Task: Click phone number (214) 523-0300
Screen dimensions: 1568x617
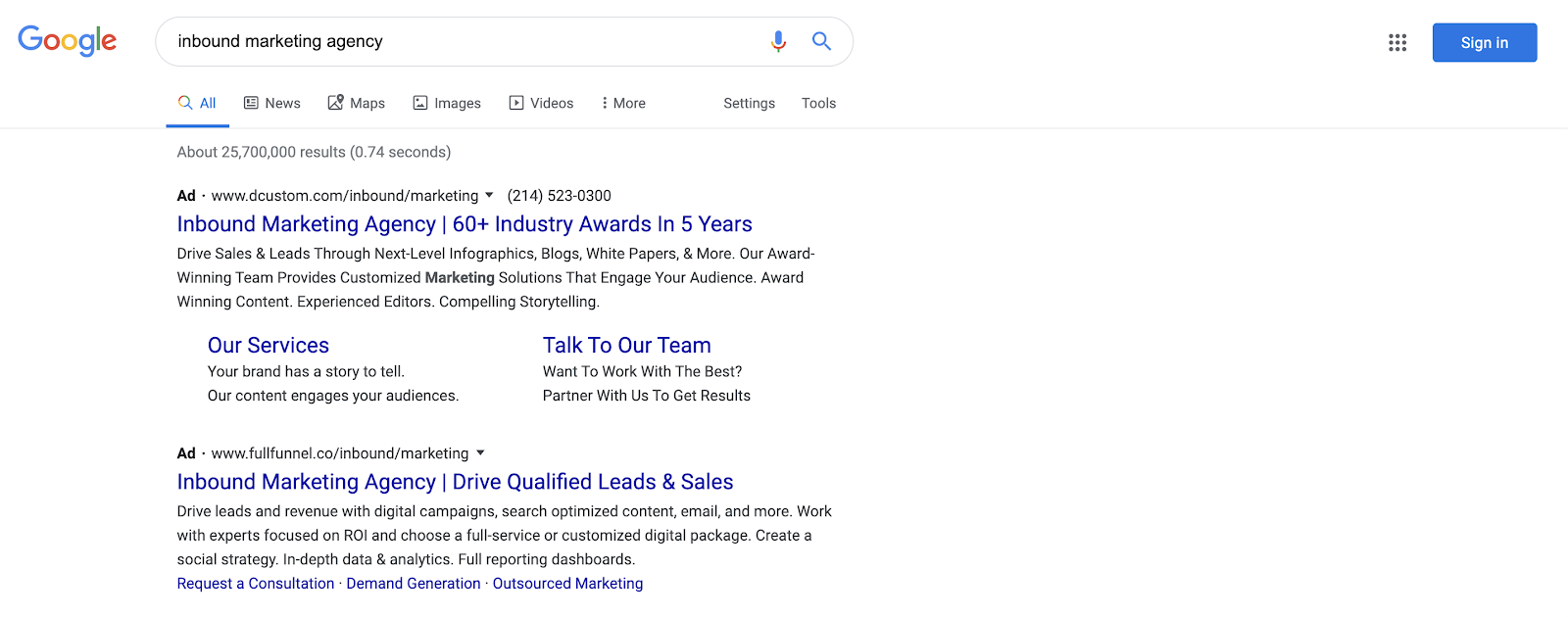Action: pyautogui.click(x=559, y=196)
